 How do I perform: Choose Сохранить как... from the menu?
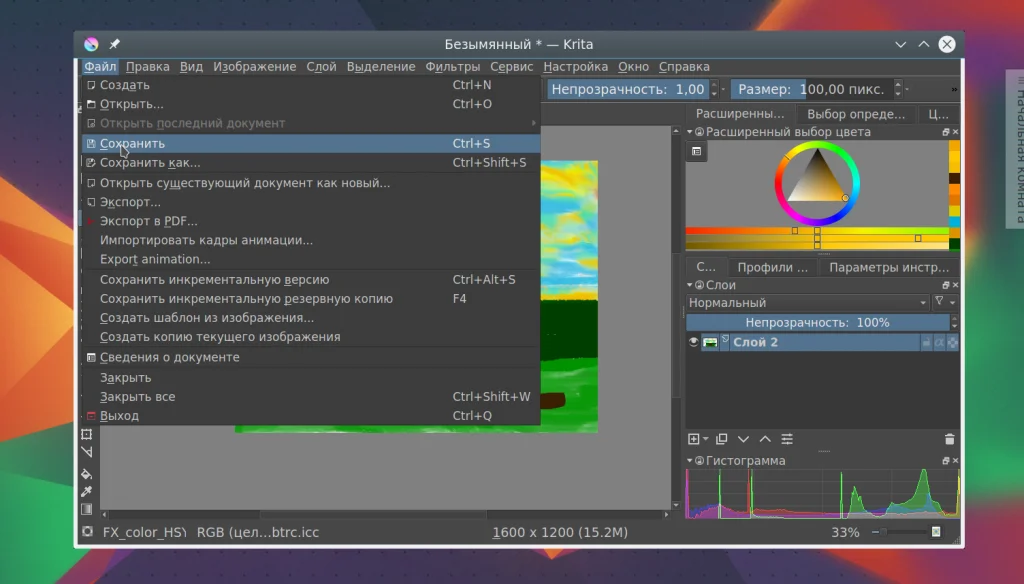(x=150, y=163)
